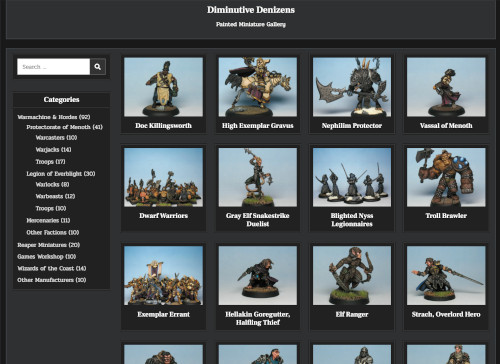Open Strach, Overlord Hero photo

(446, 275)
